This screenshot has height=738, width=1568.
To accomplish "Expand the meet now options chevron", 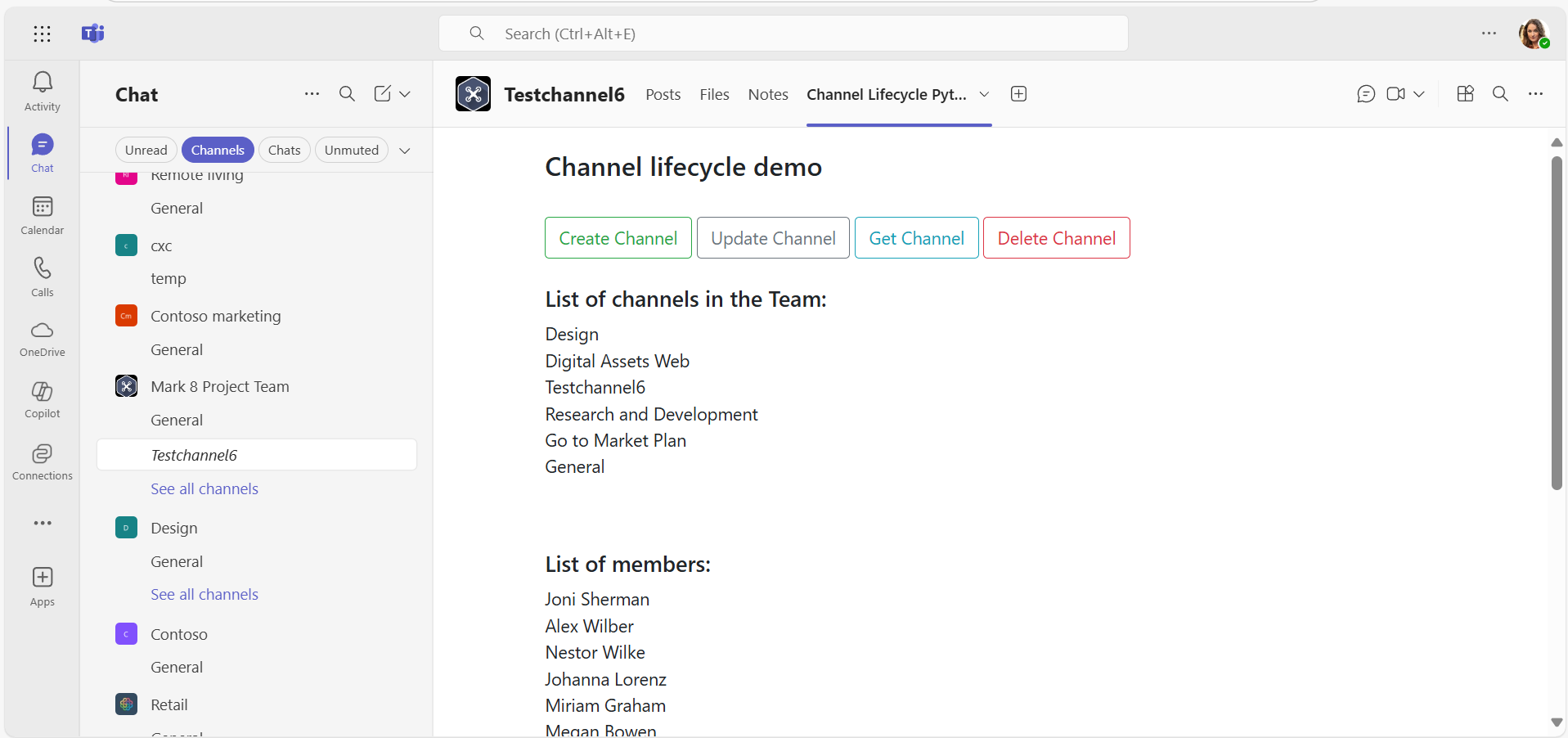I will (x=1419, y=94).
